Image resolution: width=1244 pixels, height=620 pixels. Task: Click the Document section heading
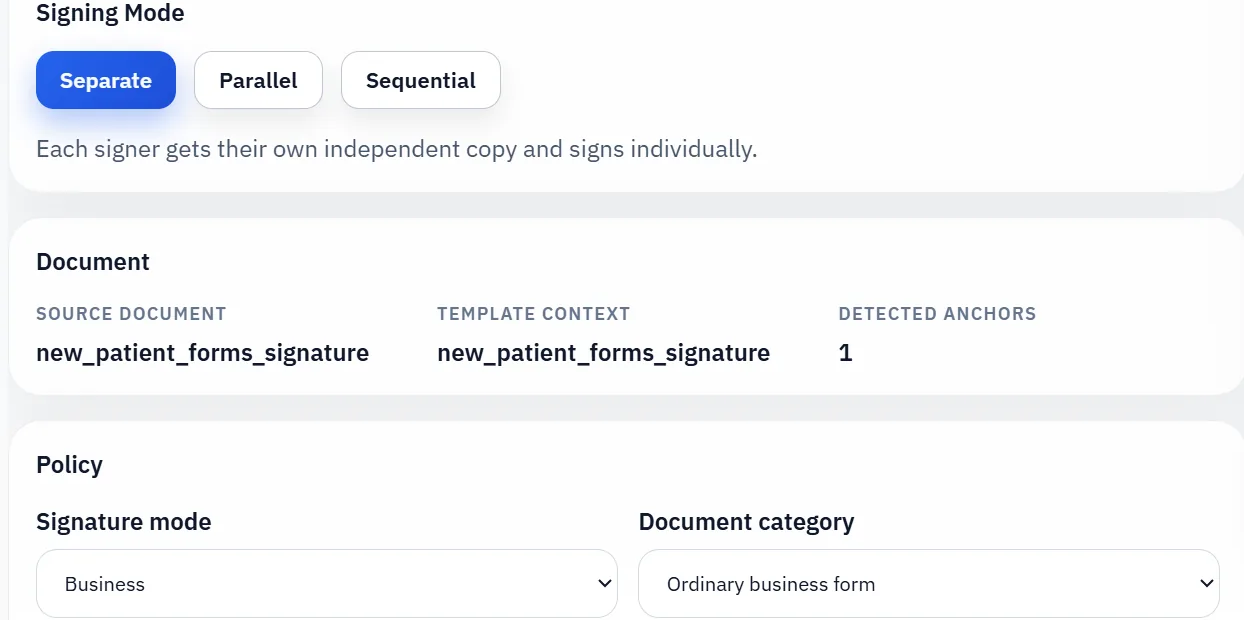[93, 262]
